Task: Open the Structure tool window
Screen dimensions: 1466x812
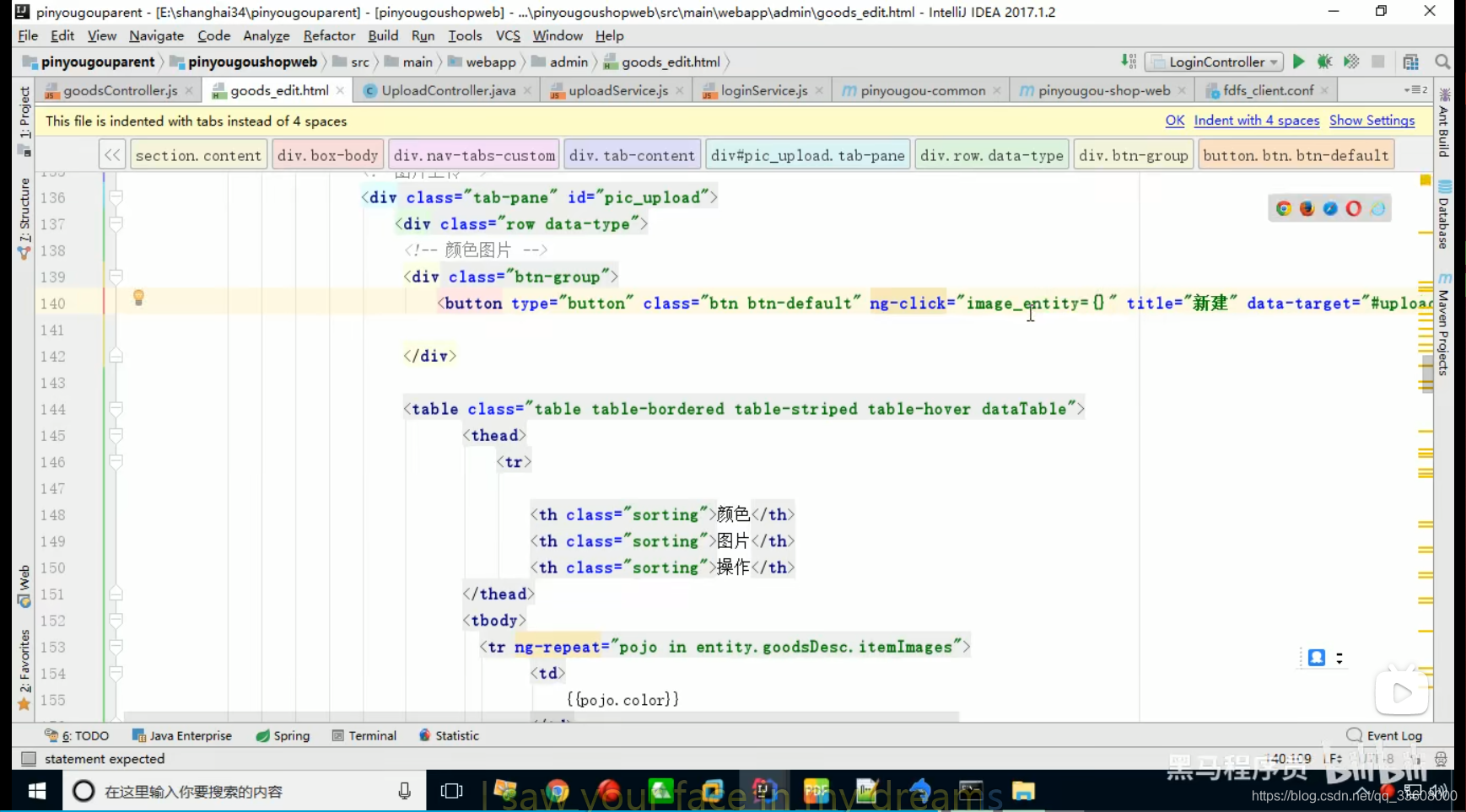Action: click(x=24, y=218)
